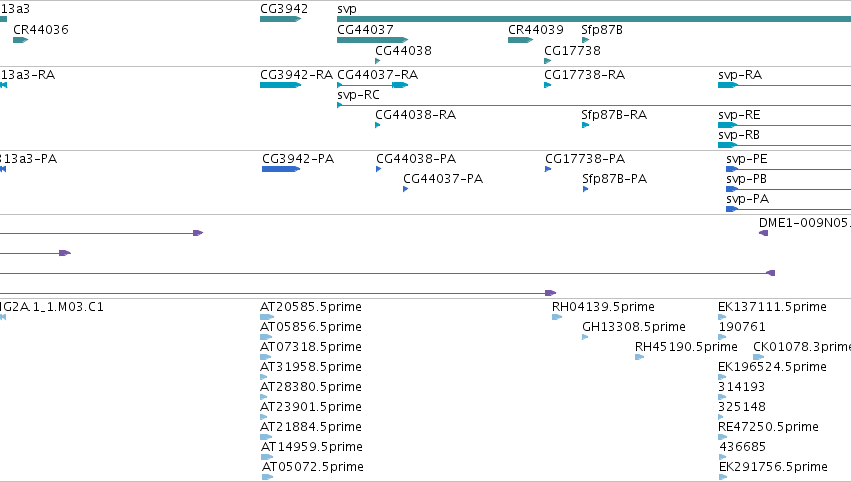The width and height of the screenshot is (851, 482).
Task: Select the CG17738-RA transcript glyph
Action: click(x=548, y=85)
